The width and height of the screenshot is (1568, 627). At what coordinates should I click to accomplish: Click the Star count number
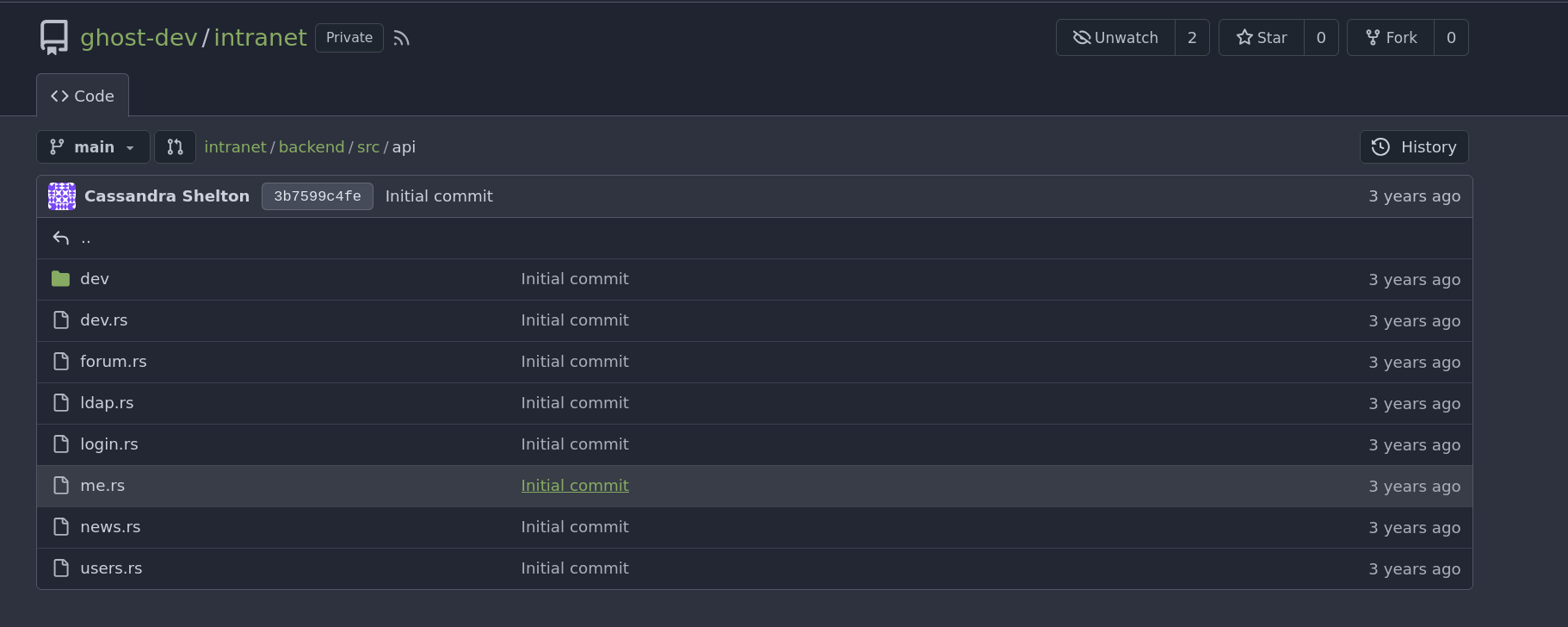click(1321, 38)
